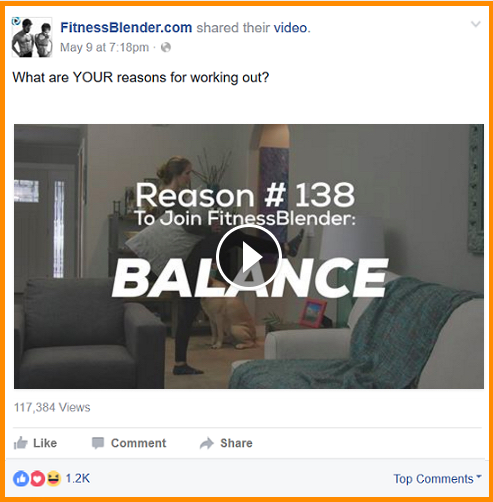
Task: Open post options chevron menu
Action: [x=475, y=24]
